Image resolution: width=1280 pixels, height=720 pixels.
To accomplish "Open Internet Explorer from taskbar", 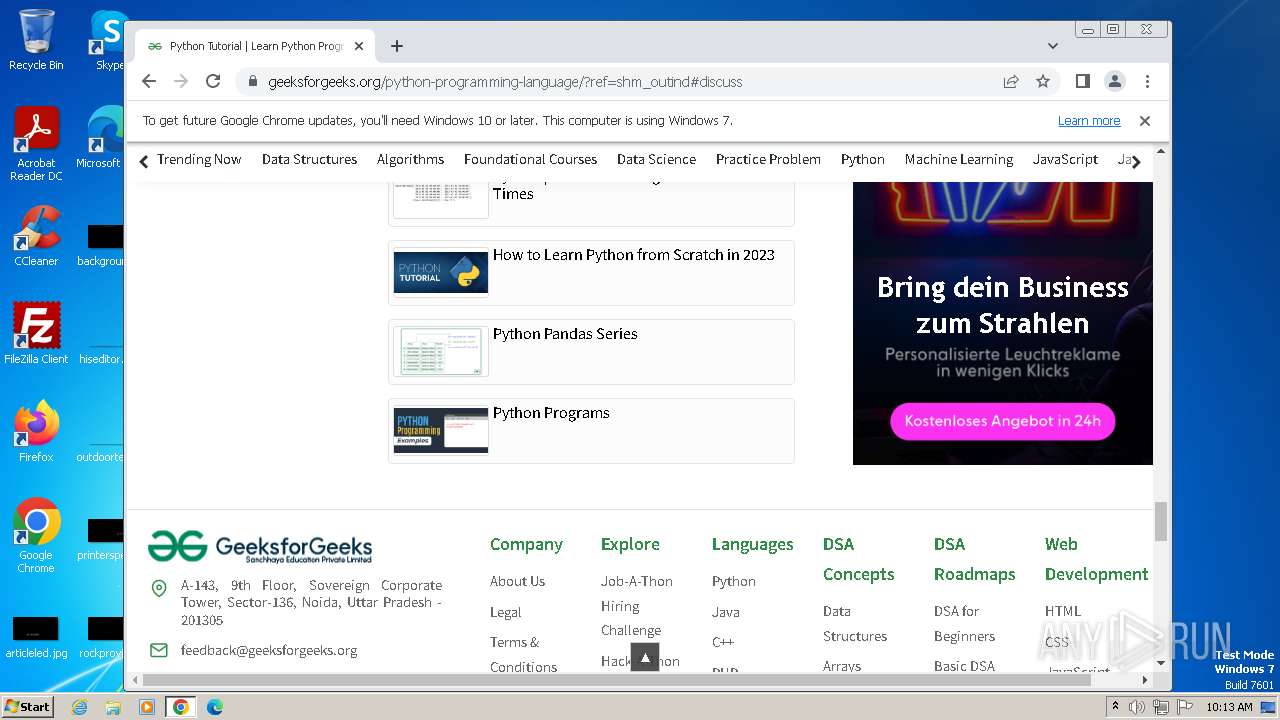I will click(79, 707).
